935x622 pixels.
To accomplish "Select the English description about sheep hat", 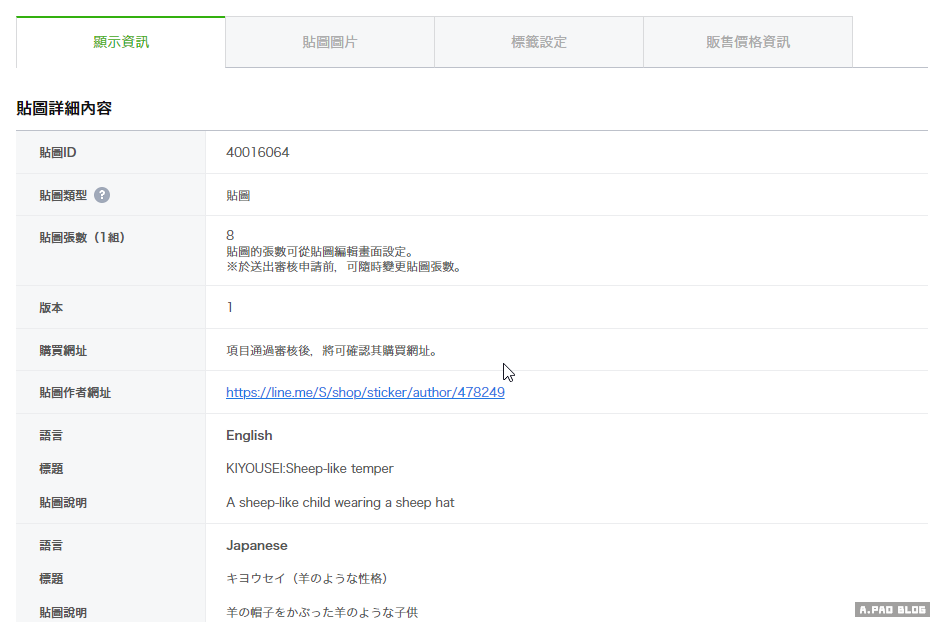I will point(340,502).
